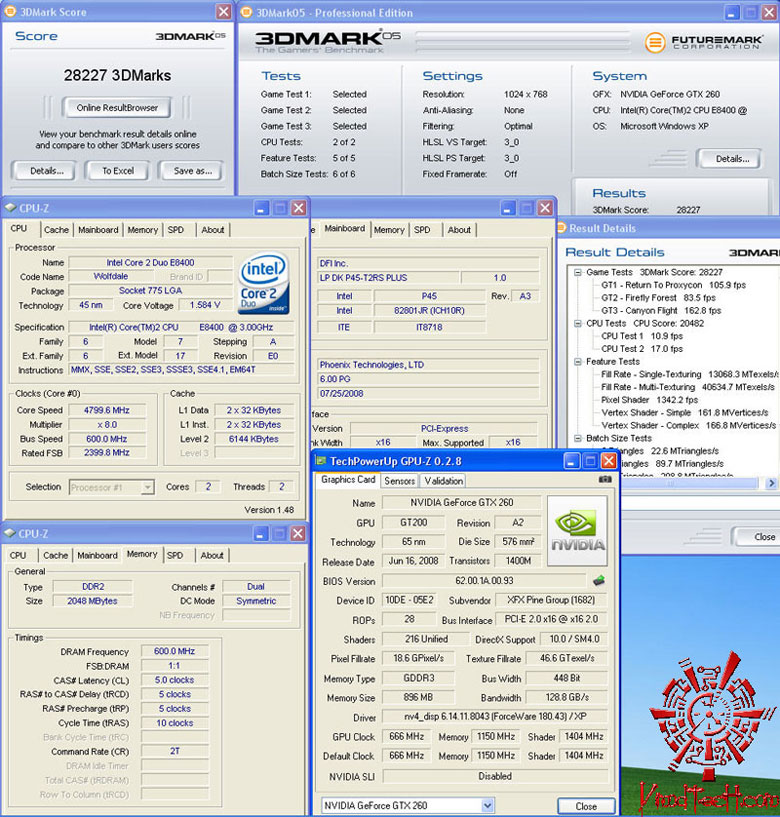
Task: Select Graphics Card tab in GPU-Z
Action: coord(348,479)
